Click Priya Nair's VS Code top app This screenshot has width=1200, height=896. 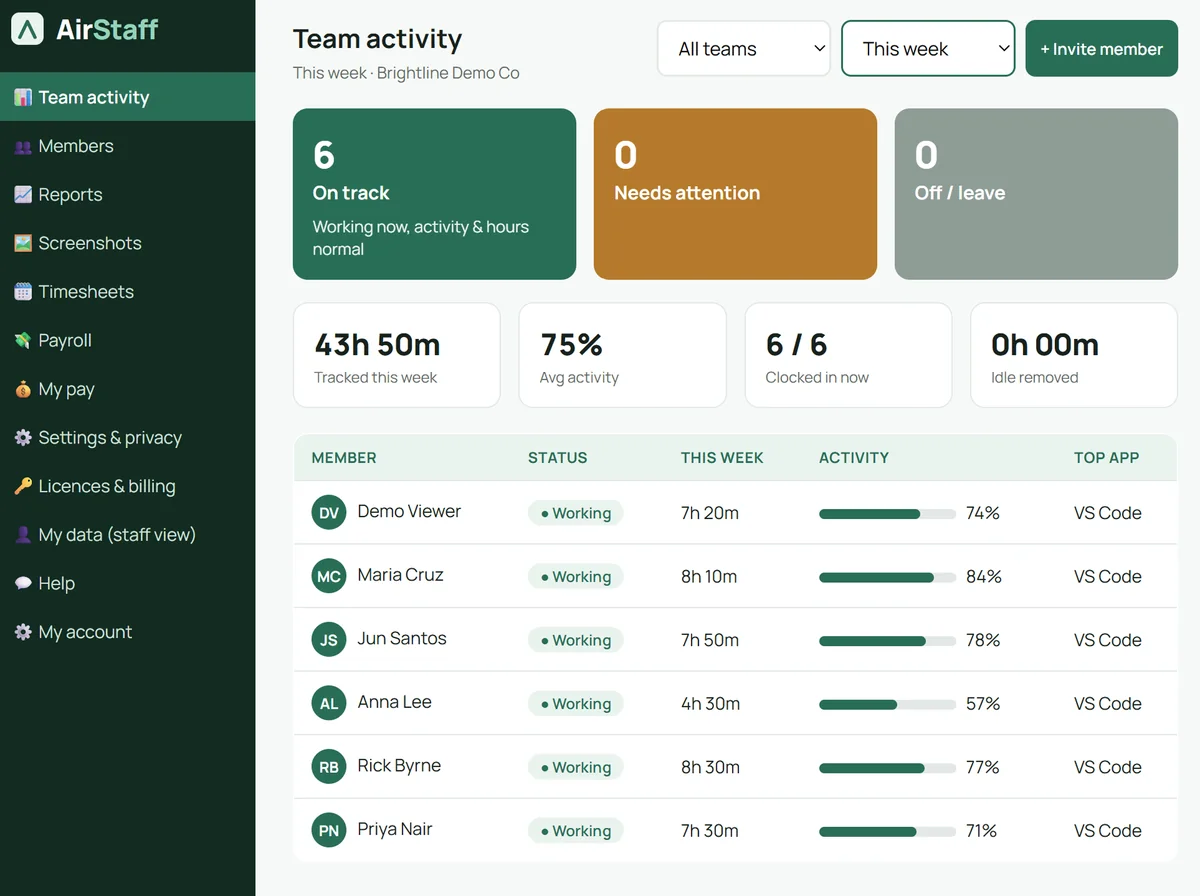pos(1108,831)
